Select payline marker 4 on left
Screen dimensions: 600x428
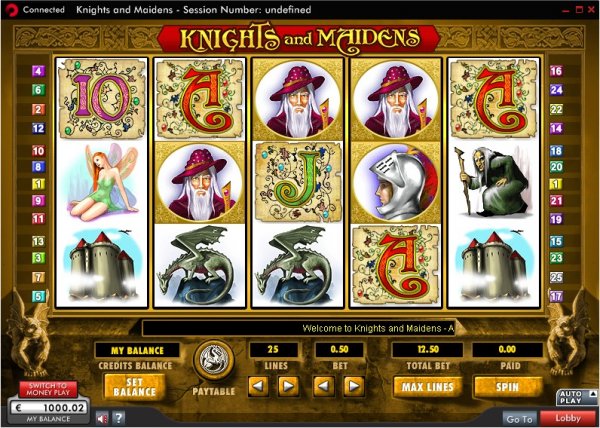[38, 71]
